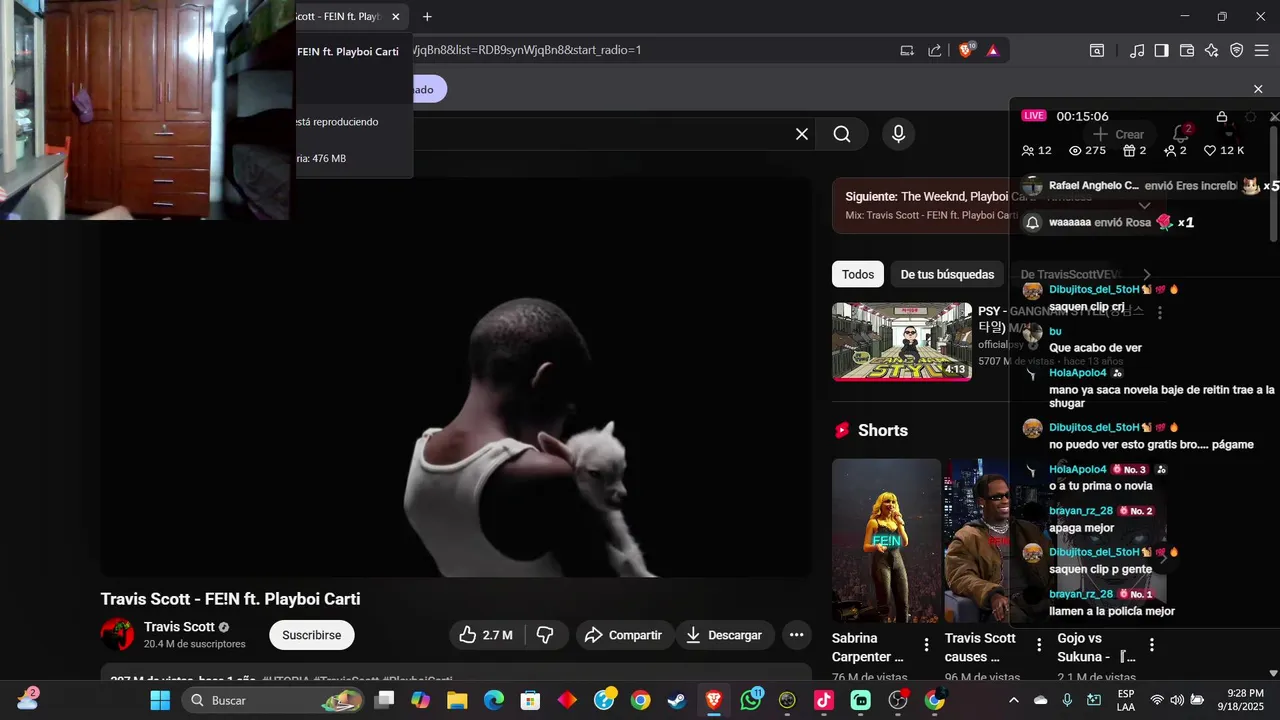The image size is (1280, 720).
Task: Click the video title text 'Travis Scott - FE!N ft. Playboi Carti'
Action: point(230,599)
